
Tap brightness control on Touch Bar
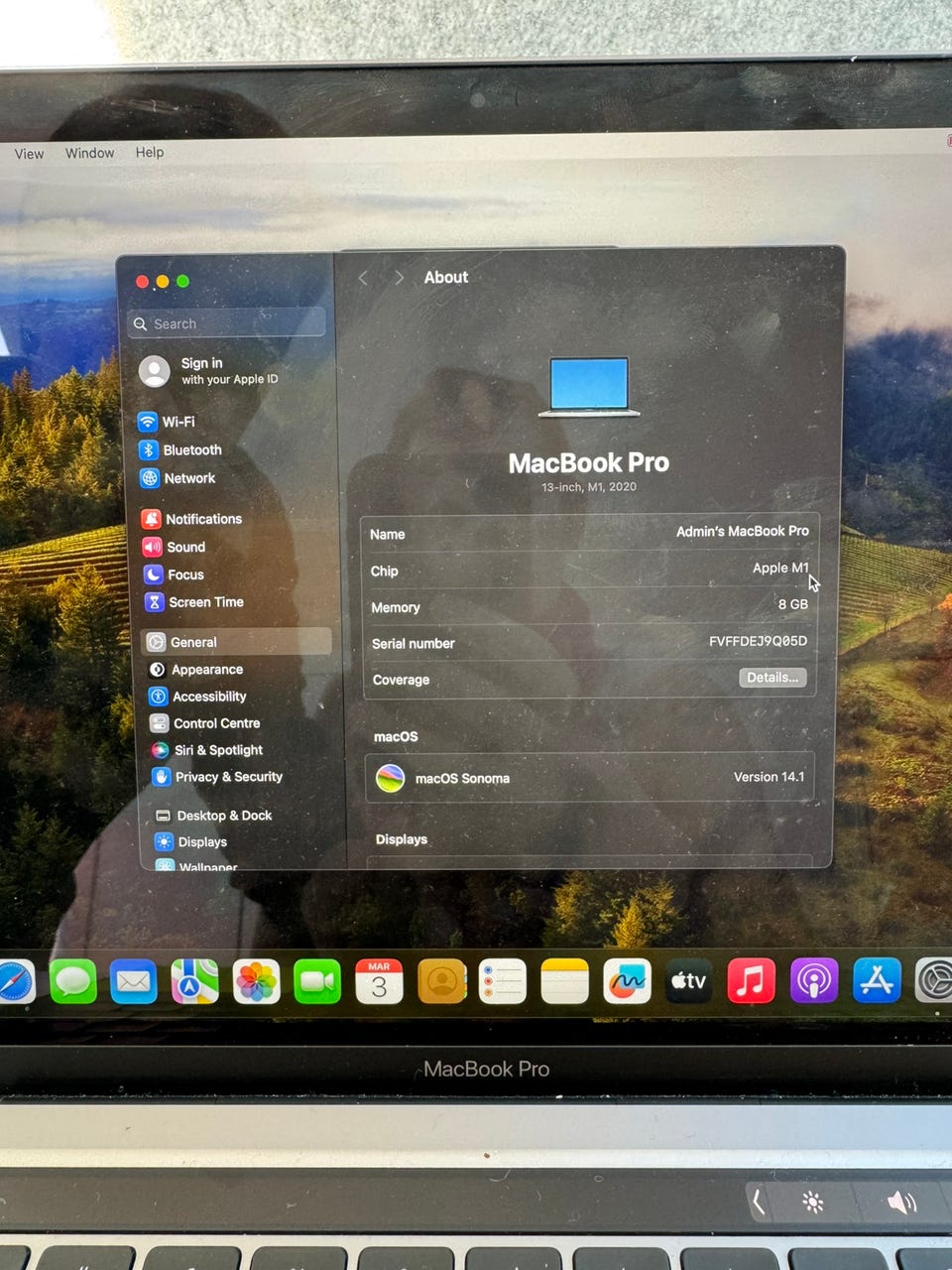[x=813, y=1203]
